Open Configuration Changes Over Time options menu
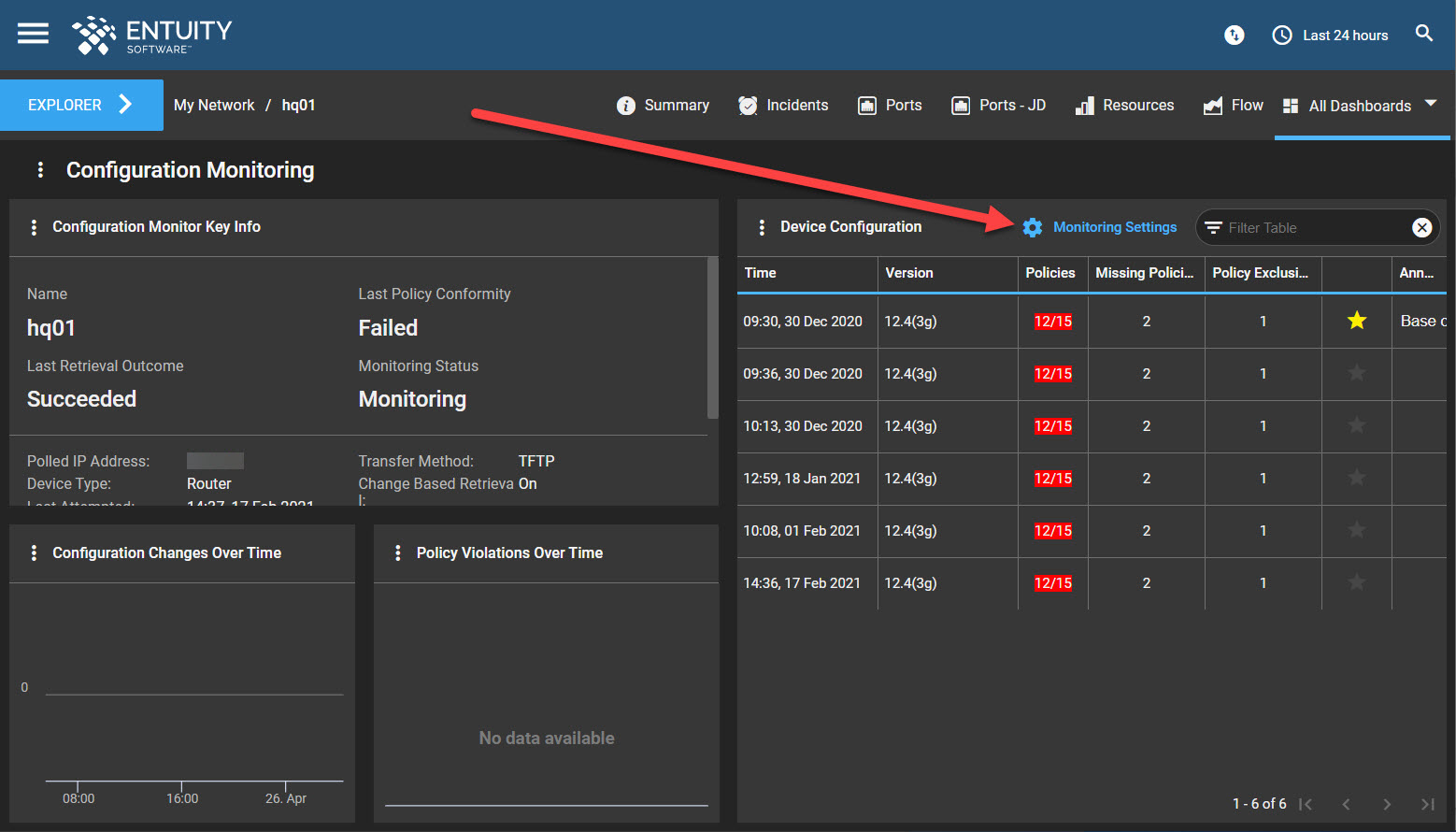The height and width of the screenshot is (832, 1456). click(x=34, y=553)
